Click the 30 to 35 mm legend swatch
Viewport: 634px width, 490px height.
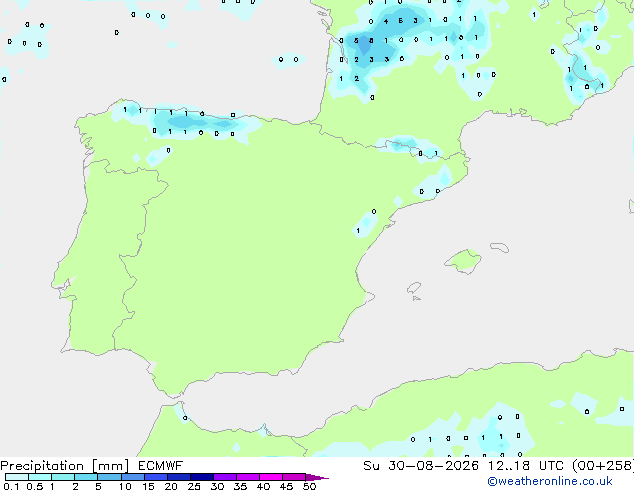pos(224,477)
